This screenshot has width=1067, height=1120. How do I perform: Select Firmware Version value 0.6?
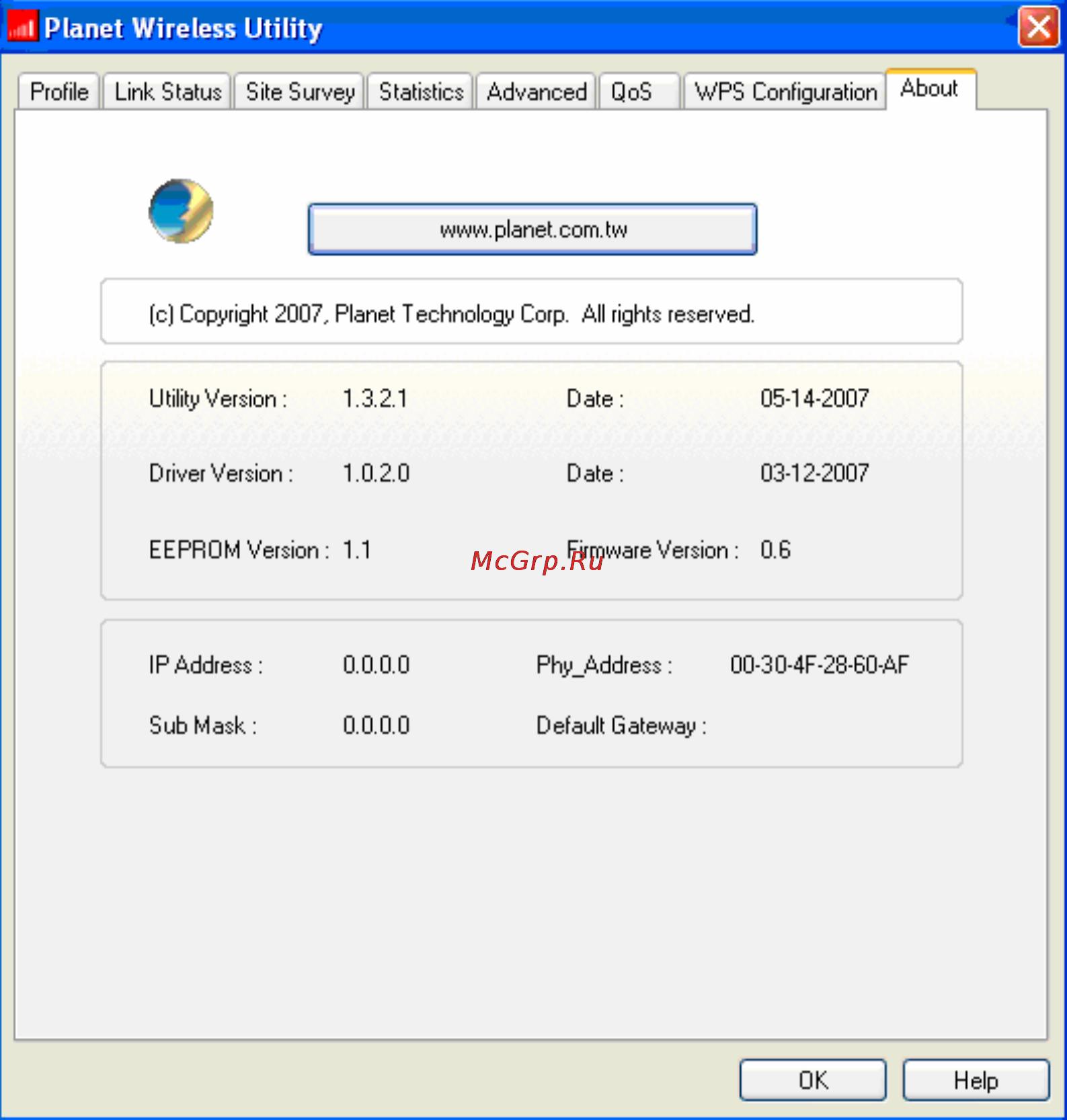coord(775,550)
